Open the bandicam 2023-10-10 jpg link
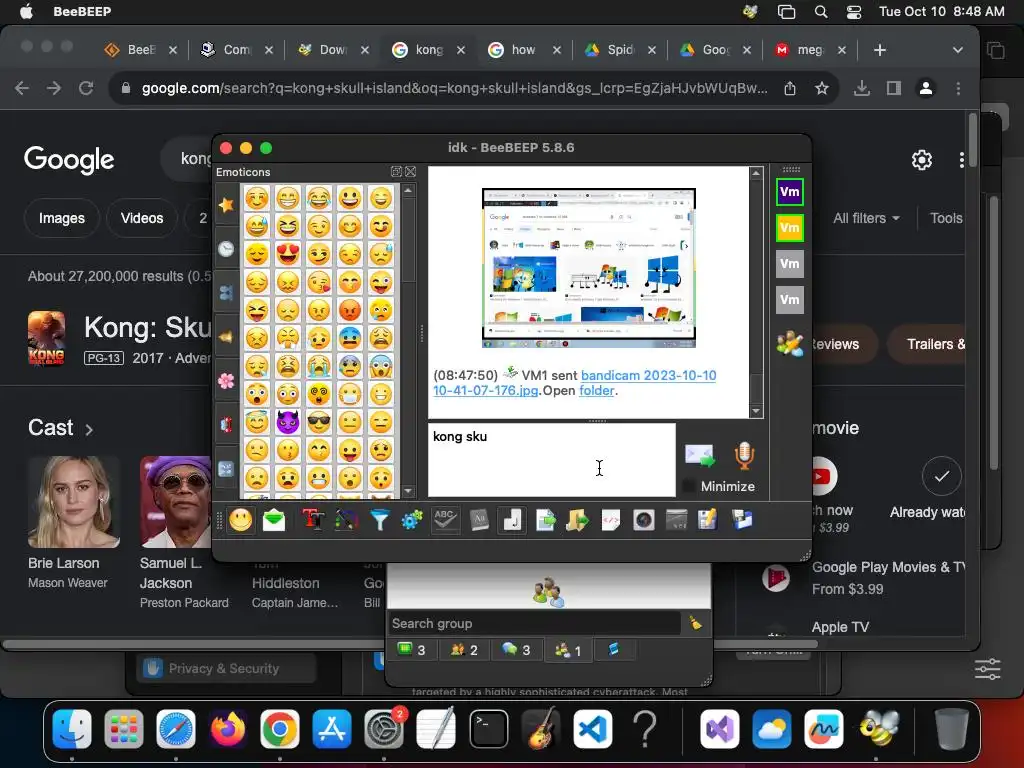The image size is (1024, 768). click(x=575, y=383)
